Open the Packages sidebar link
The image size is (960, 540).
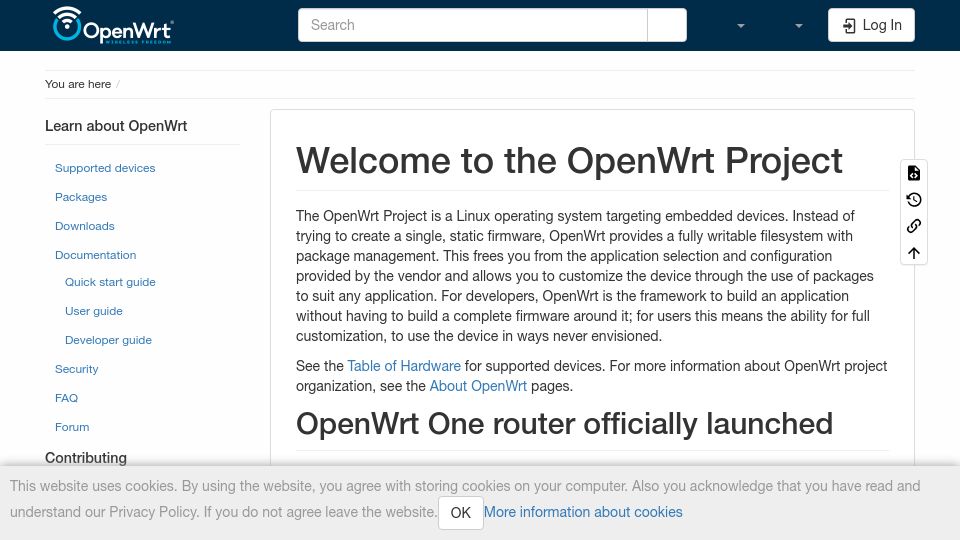[81, 197]
